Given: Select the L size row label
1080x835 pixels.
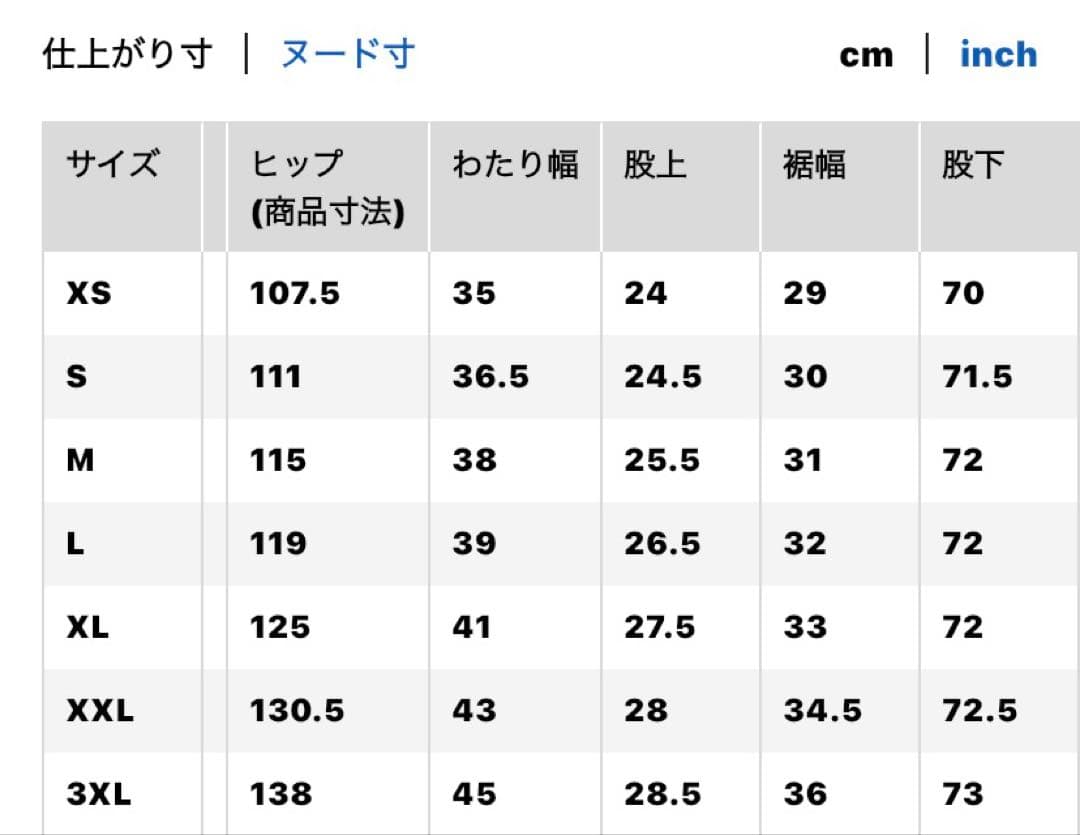Looking at the screenshot, I should pyautogui.click(x=75, y=544).
